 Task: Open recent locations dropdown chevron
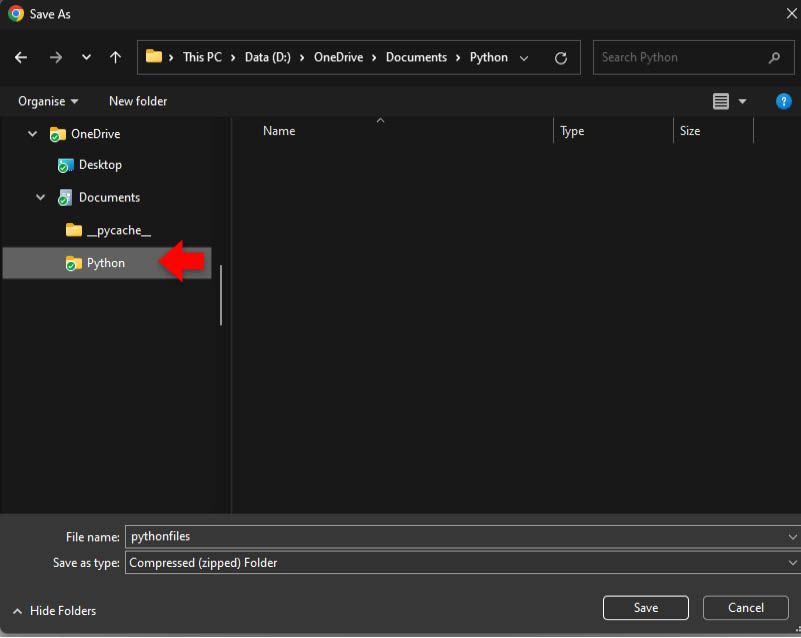[x=86, y=57]
